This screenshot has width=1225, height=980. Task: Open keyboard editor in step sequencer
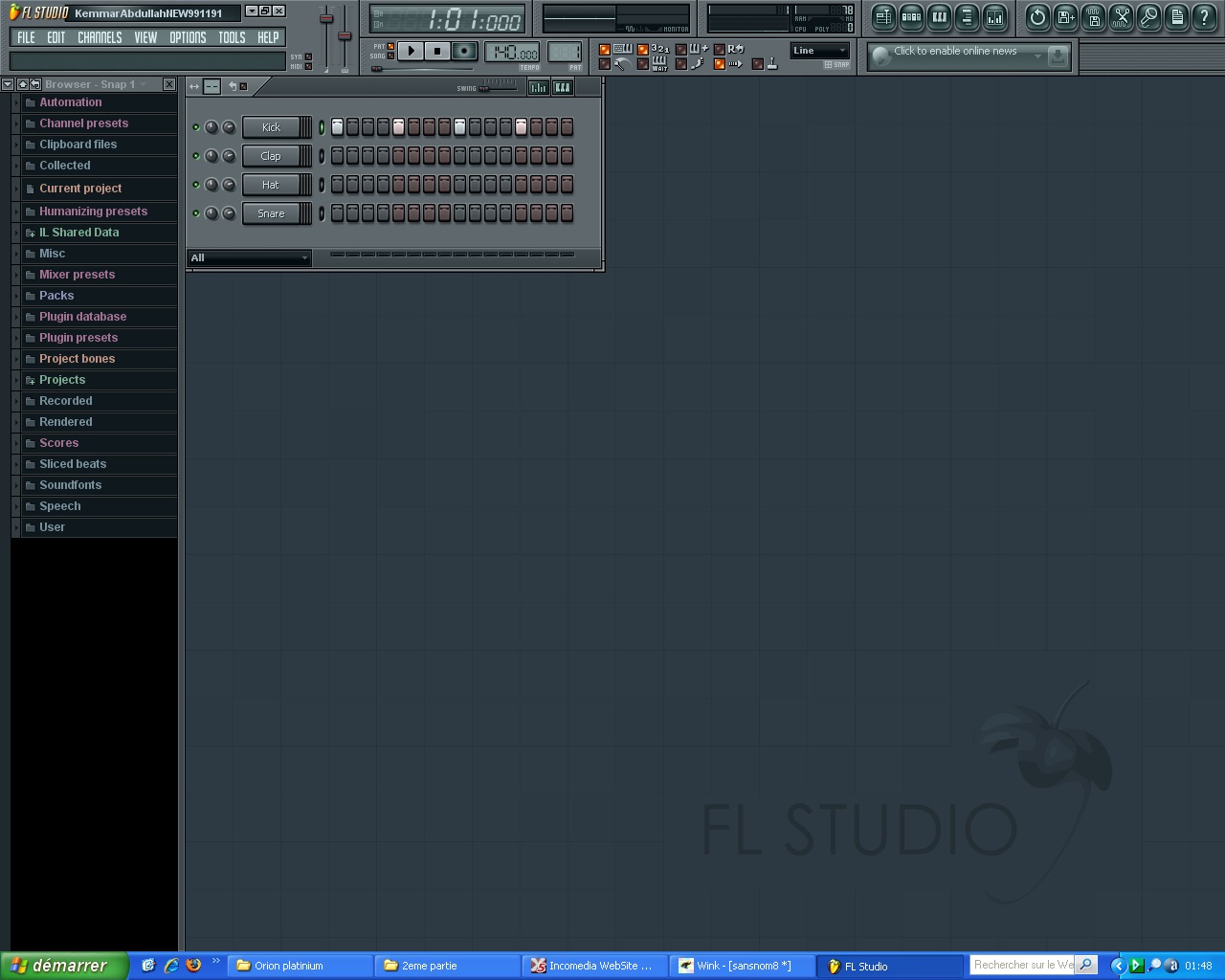click(x=563, y=87)
